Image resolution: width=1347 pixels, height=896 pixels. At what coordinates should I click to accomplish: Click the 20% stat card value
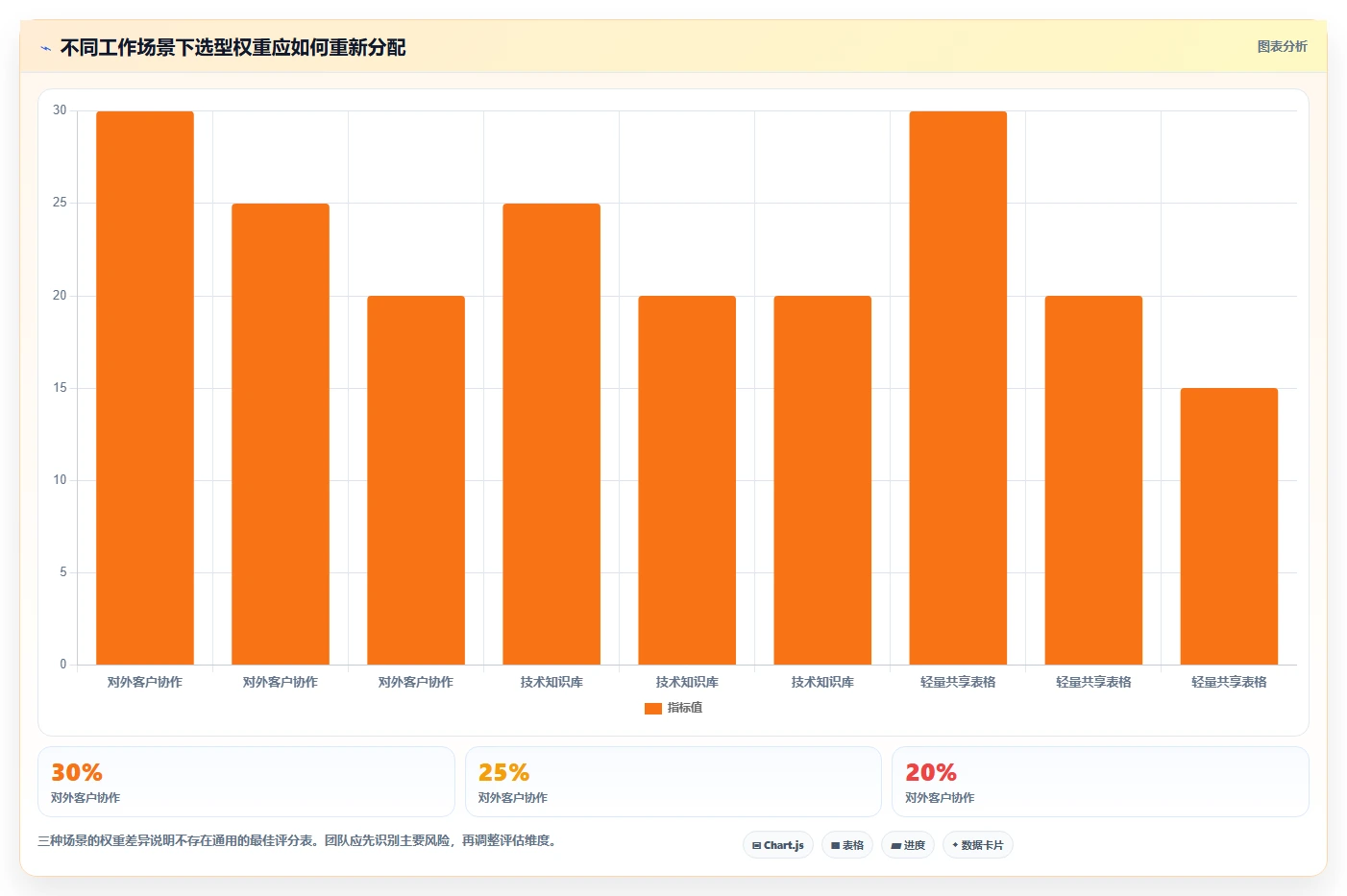point(931,772)
